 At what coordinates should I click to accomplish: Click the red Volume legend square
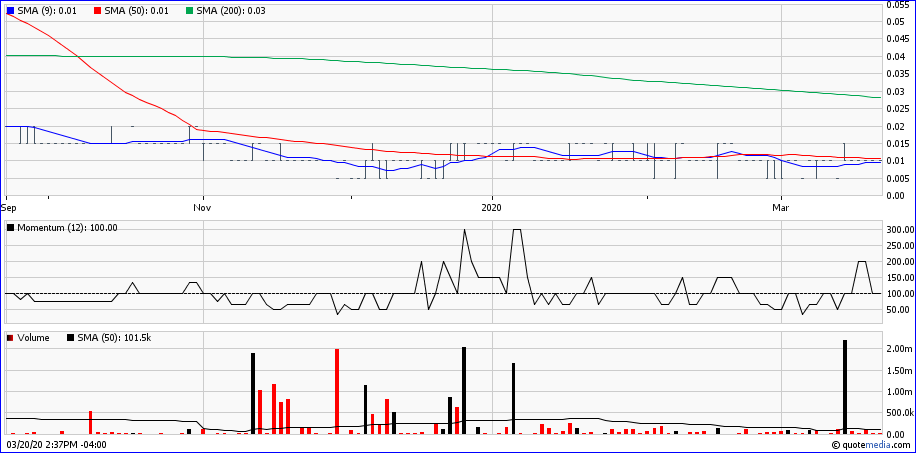(x=11, y=338)
